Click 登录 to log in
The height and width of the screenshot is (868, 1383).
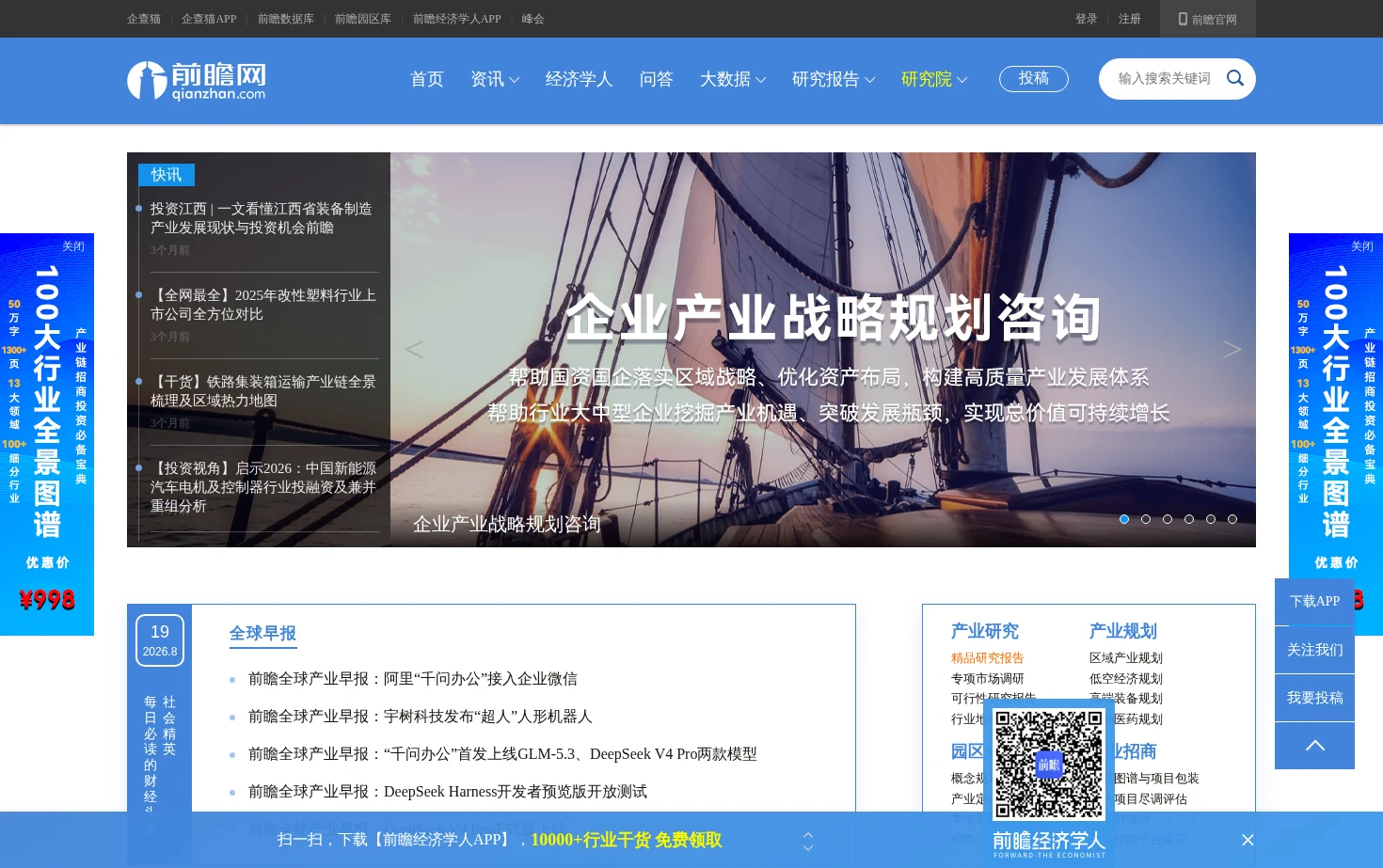1087,19
